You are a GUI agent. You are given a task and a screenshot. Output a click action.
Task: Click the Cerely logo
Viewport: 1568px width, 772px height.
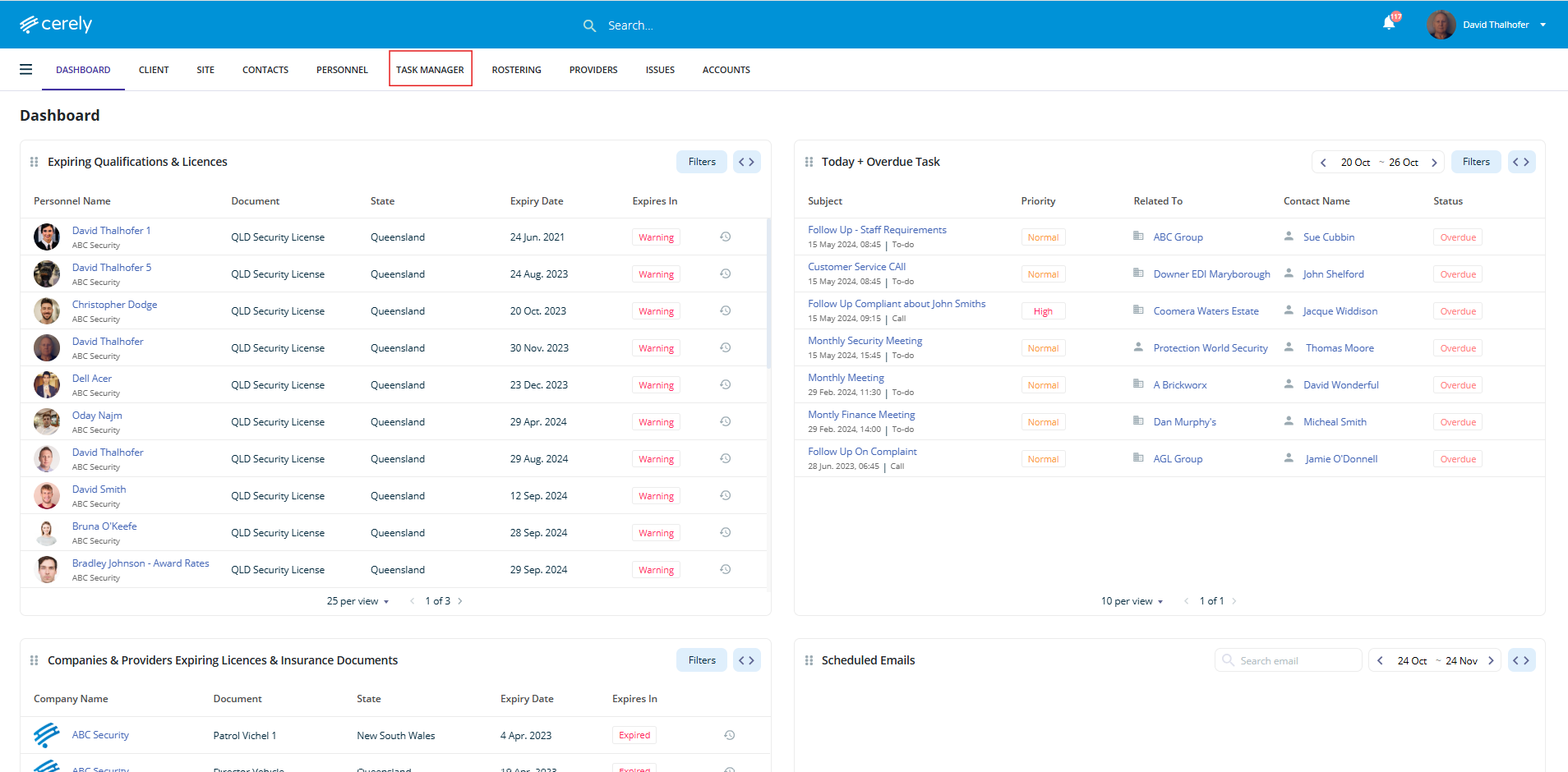(56, 25)
